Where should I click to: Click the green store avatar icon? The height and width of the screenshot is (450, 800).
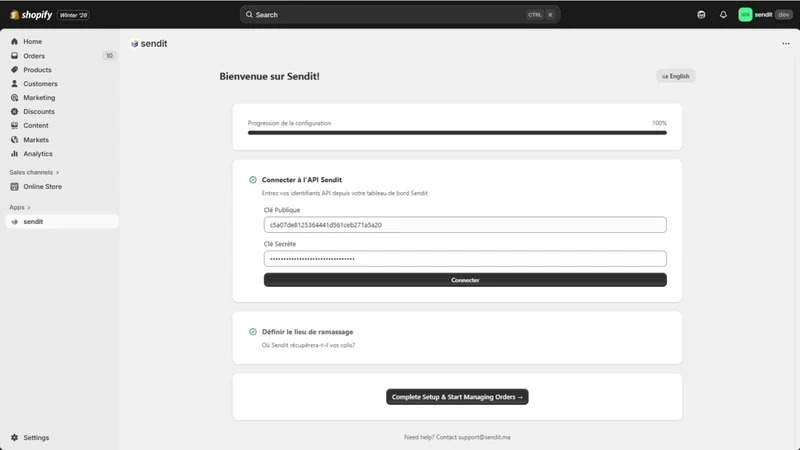[745, 15]
